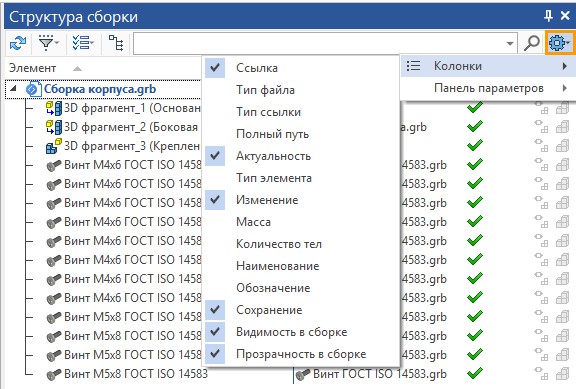Select 3D фрагмент_2 (Боковая) tree item
Viewport: 576px width, 389px height.
(x=131, y=127)
